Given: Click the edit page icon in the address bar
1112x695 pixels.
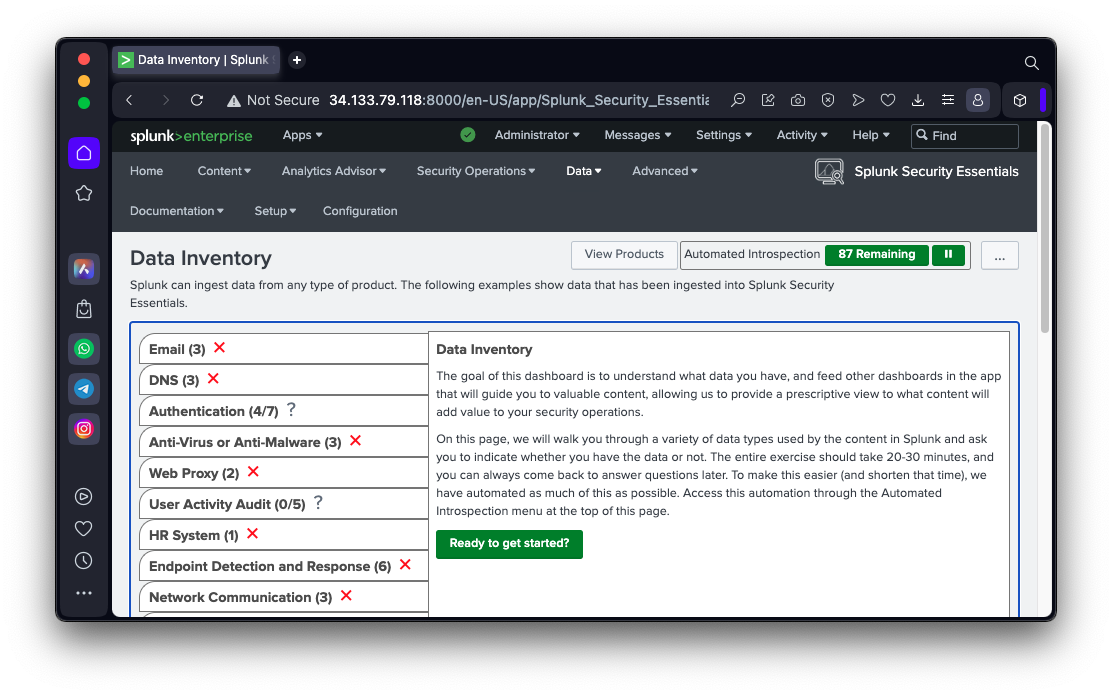Looking at the screenshot, I should (x=768, y=100).
